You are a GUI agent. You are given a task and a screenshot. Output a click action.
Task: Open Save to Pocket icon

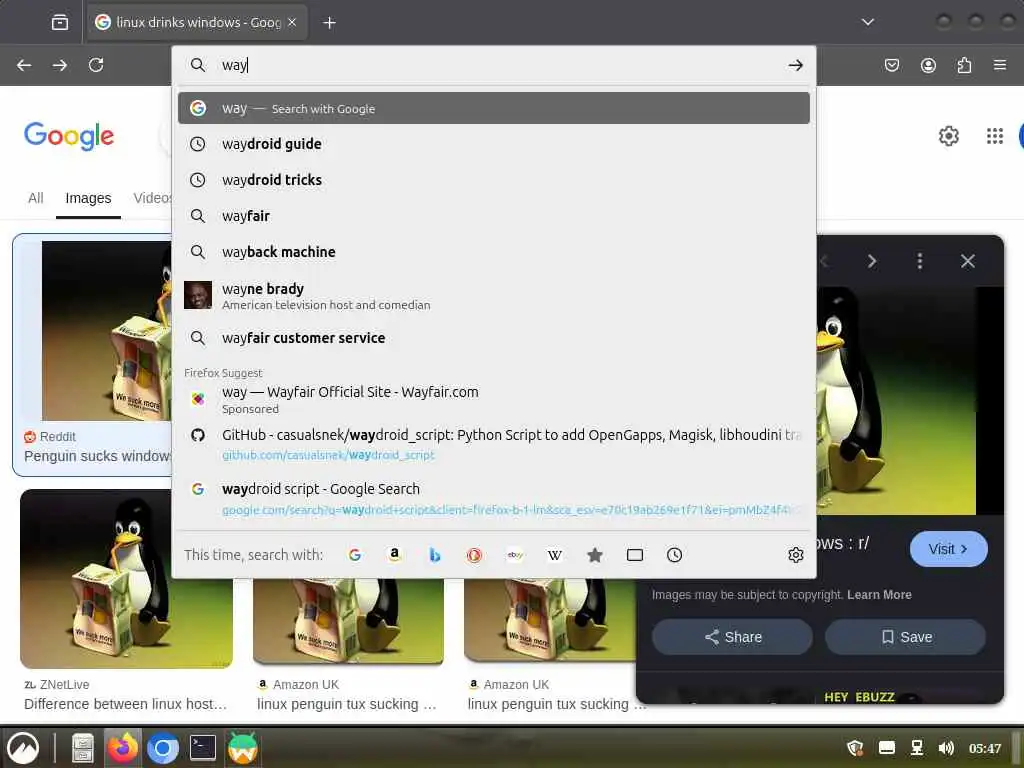(891, 65)
